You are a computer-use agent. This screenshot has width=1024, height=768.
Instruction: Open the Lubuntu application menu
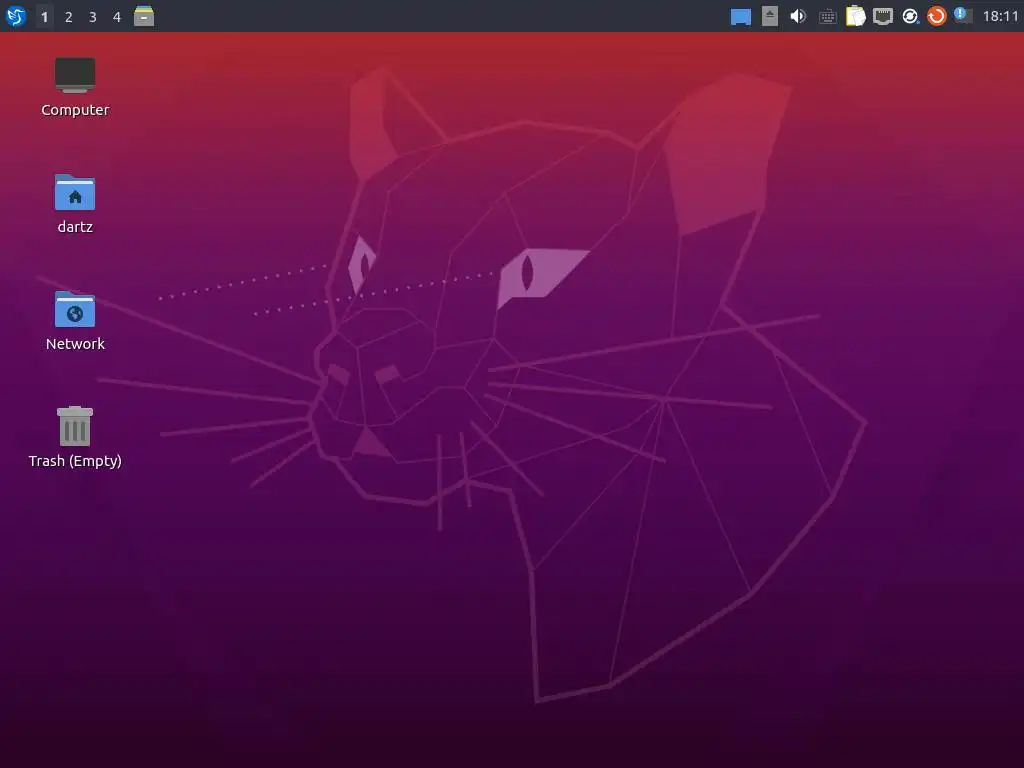16,16
